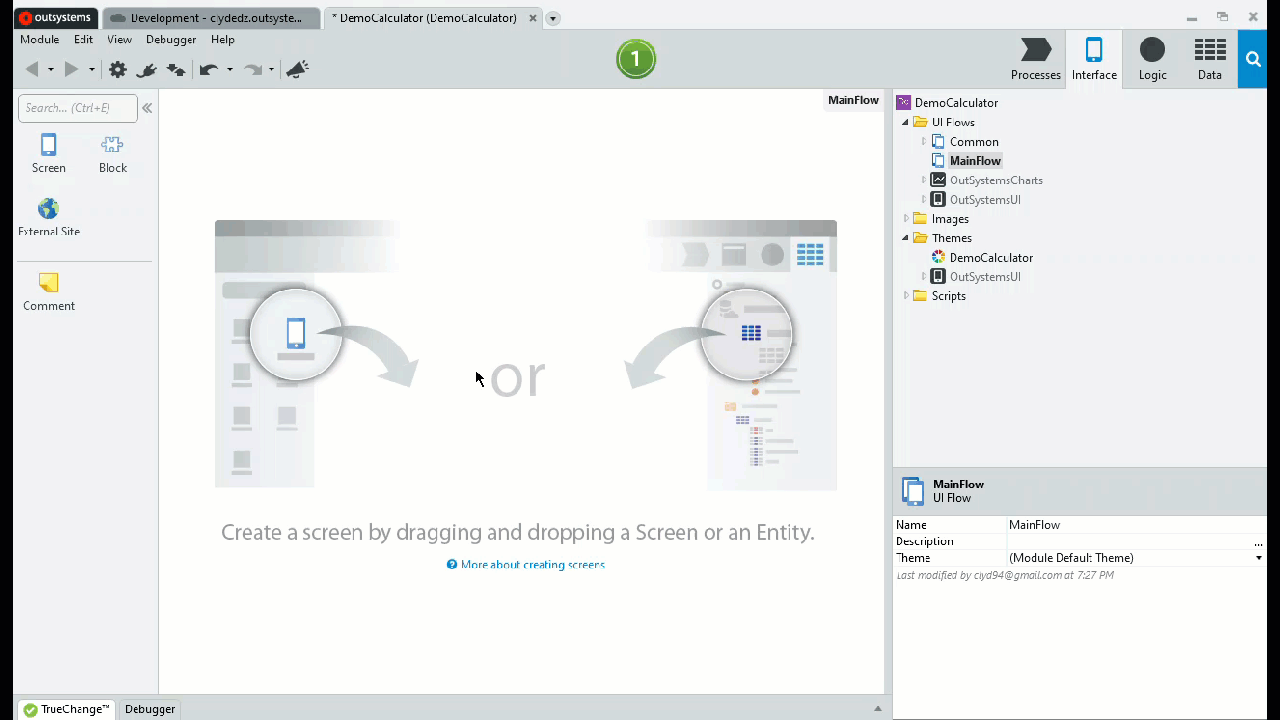This screenshot has height=720, width=1280.
Task: Select the Screen widget in toolbox
Action: (x=48, y=154)
